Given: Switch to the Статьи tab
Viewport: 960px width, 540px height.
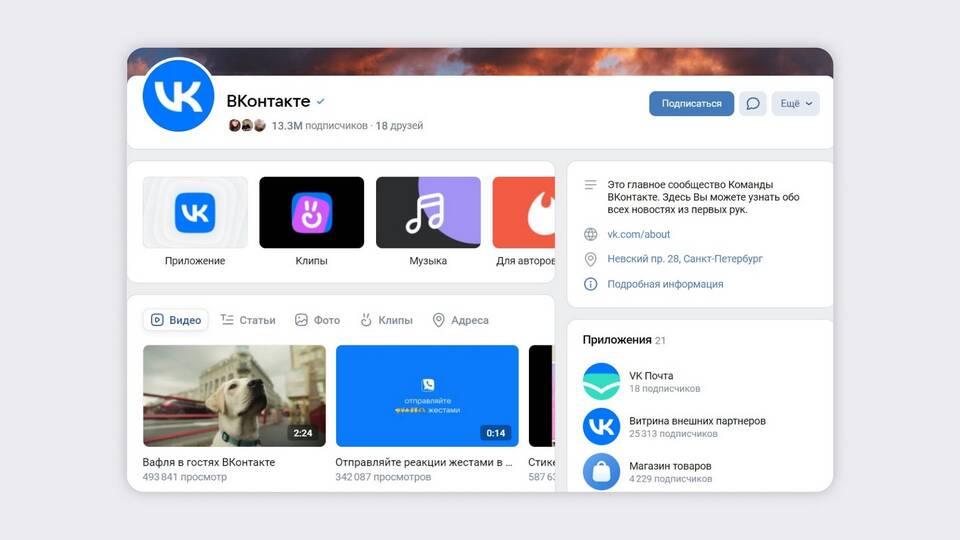Looking at the screenshot, I should click(x=248, y=320).
